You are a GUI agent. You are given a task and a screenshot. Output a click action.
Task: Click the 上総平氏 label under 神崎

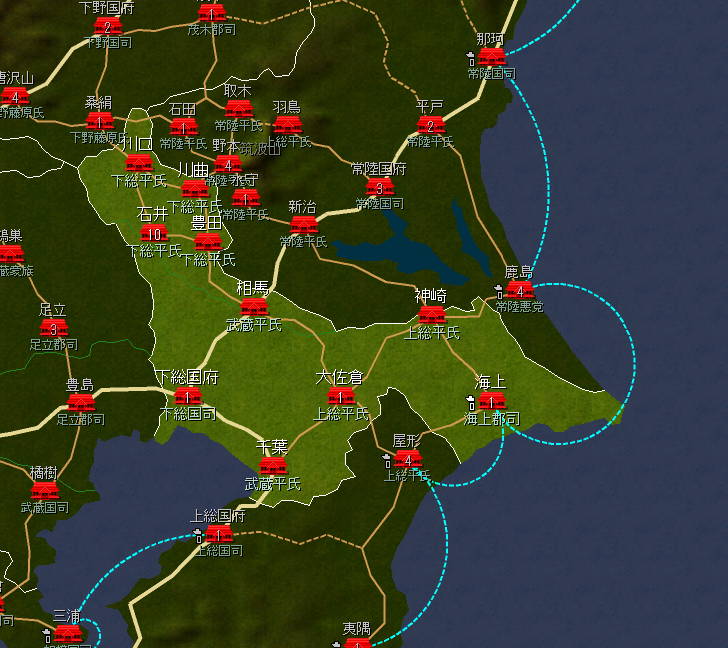click(x=432, y=333)
